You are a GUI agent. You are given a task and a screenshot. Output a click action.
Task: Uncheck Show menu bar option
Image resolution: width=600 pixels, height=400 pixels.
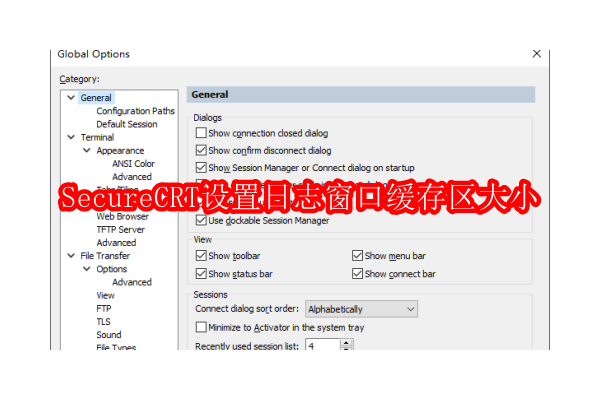[357, 255]
